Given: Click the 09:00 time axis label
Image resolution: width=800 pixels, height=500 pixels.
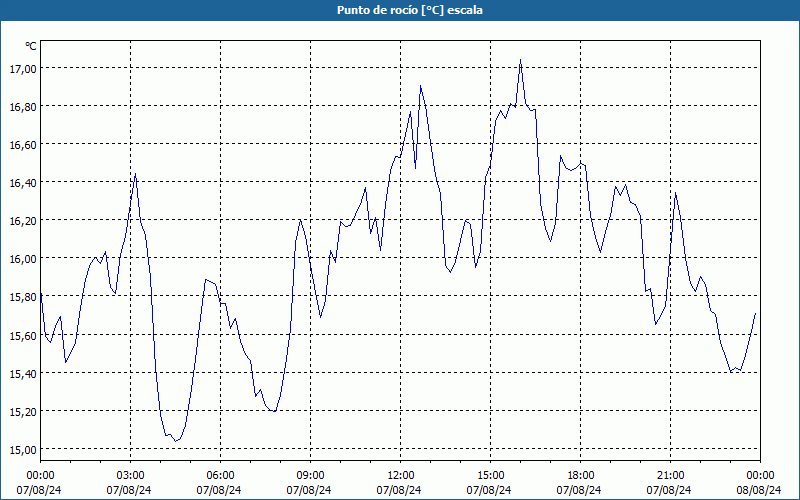Looking at the screenshot, I should [x=310, y=476].
